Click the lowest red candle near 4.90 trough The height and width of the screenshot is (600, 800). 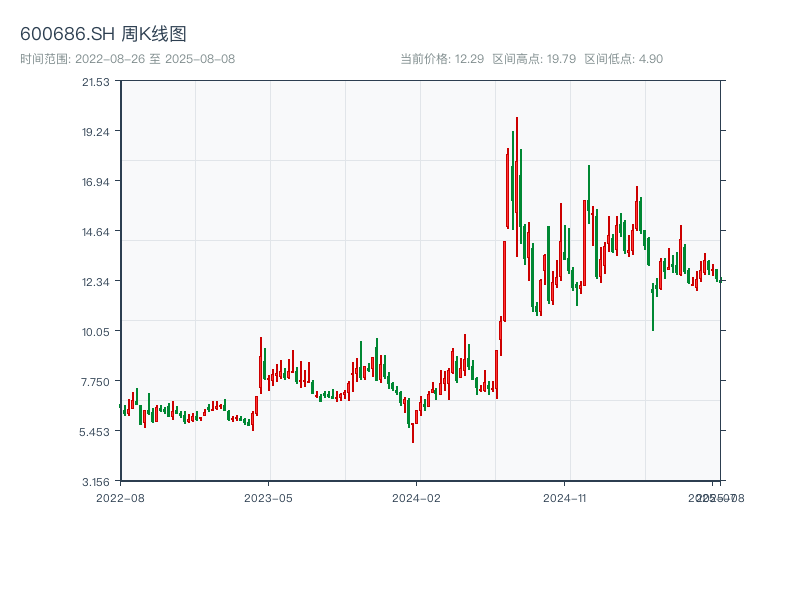click(413, 433)
